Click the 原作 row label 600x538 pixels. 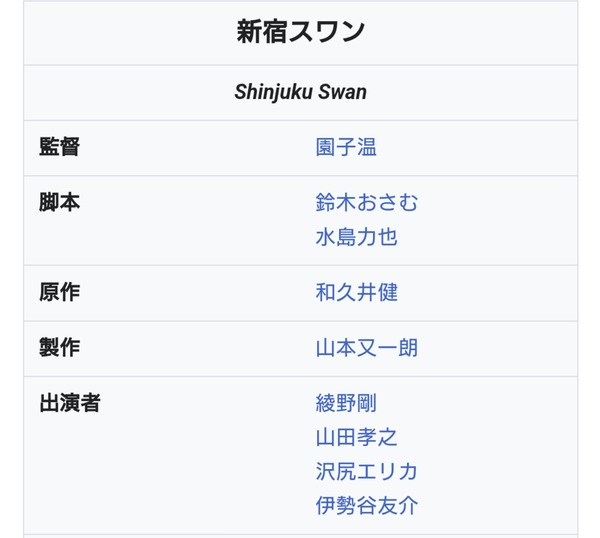(x=59, y=293)
